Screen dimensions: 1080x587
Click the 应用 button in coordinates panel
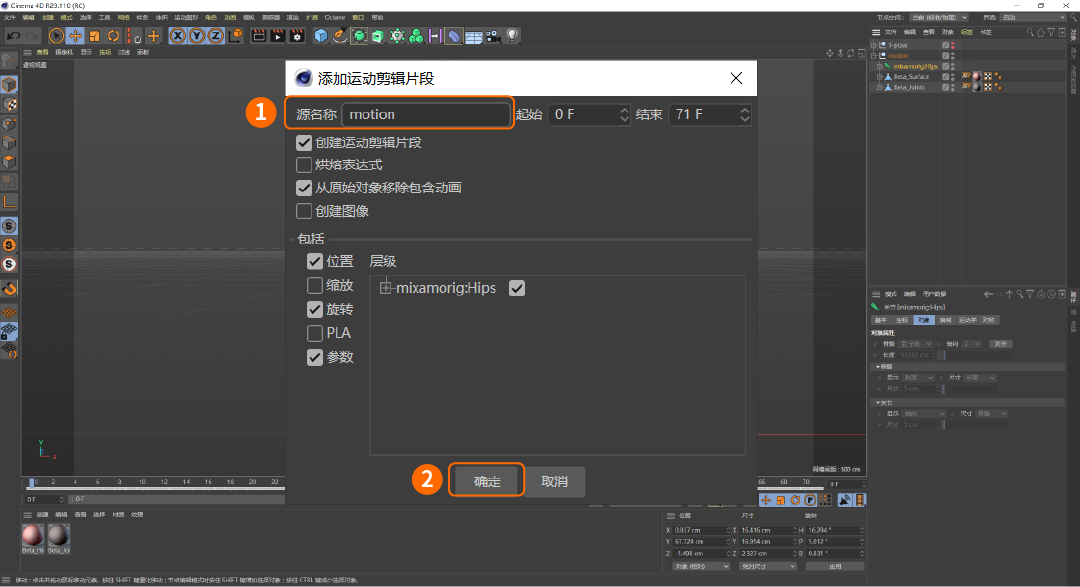pyautogui.click(x=835, y=566)
